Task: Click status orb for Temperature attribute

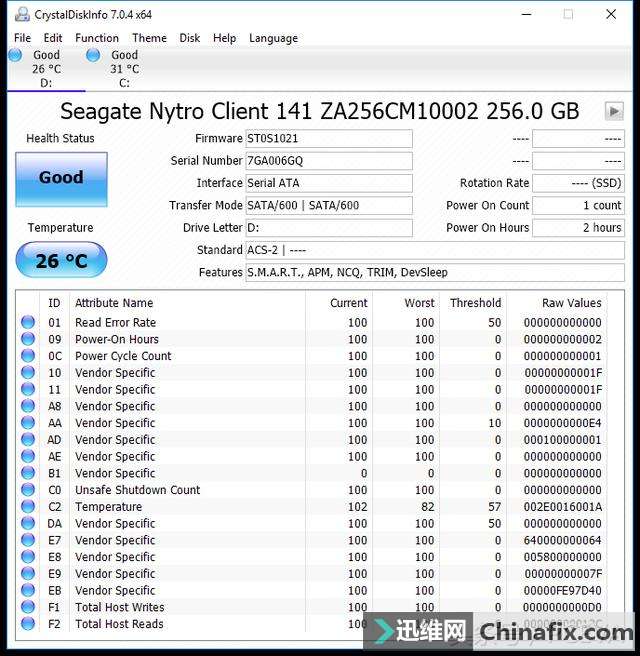Action: (28, 506)
